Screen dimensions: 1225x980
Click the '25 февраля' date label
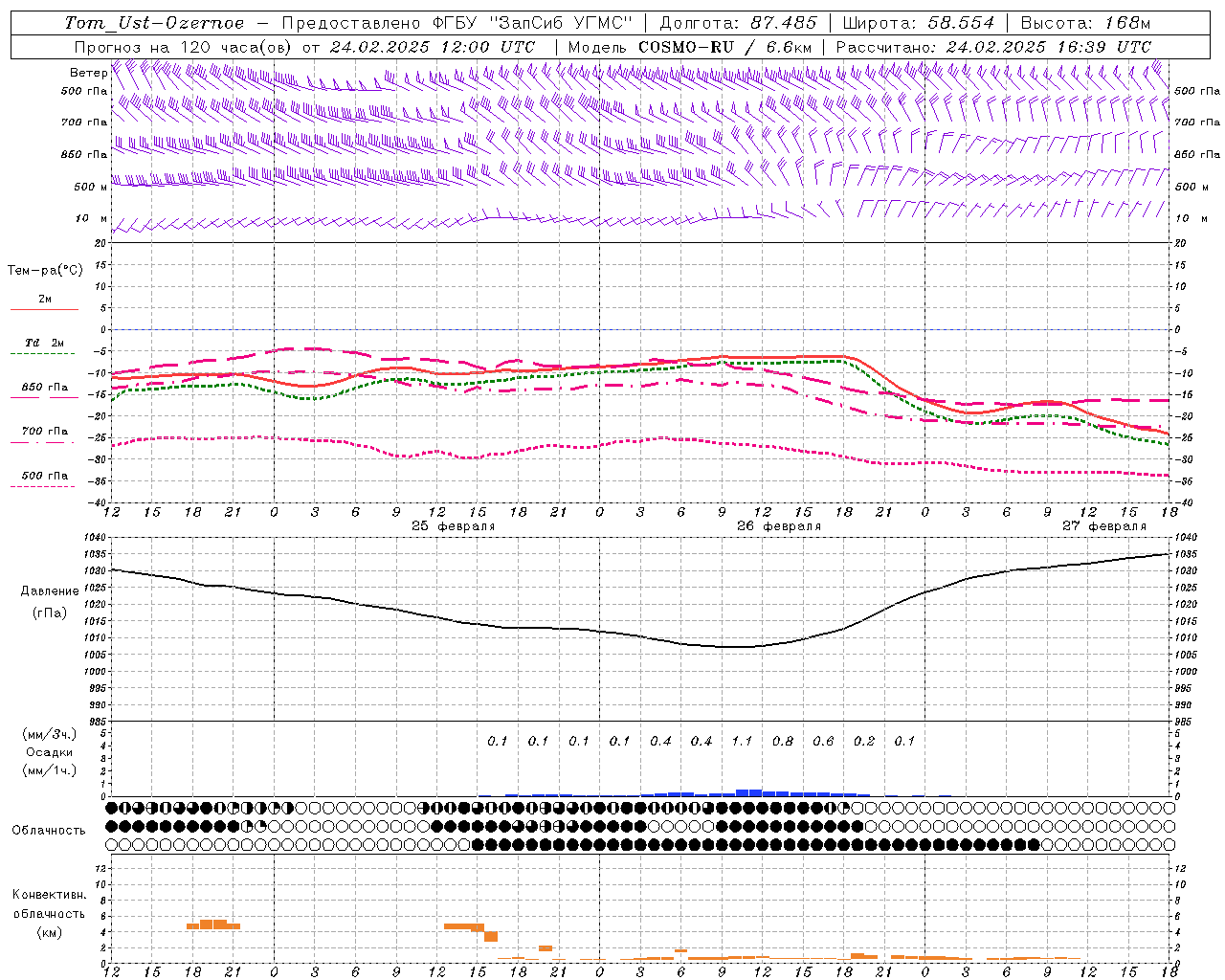coord(454,526)
